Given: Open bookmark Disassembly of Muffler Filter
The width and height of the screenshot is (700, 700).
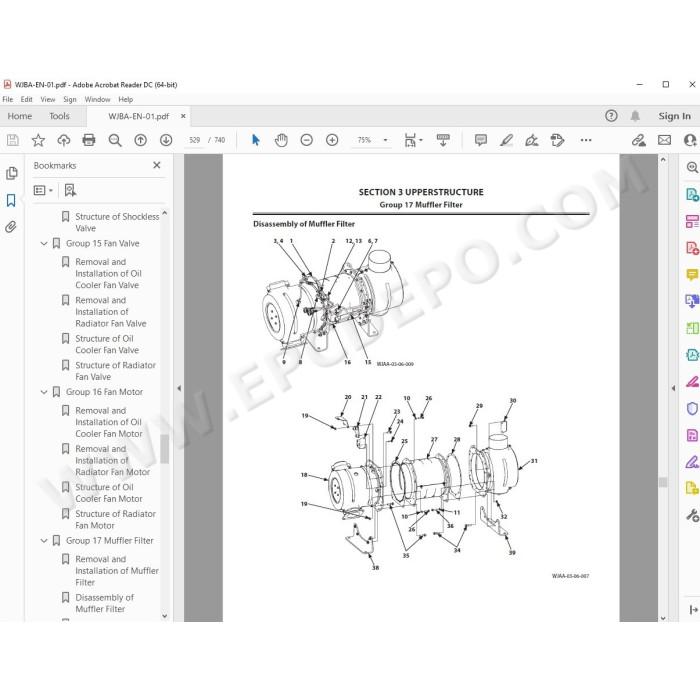Looking at the screenshot, I should [x=104, y=603].
